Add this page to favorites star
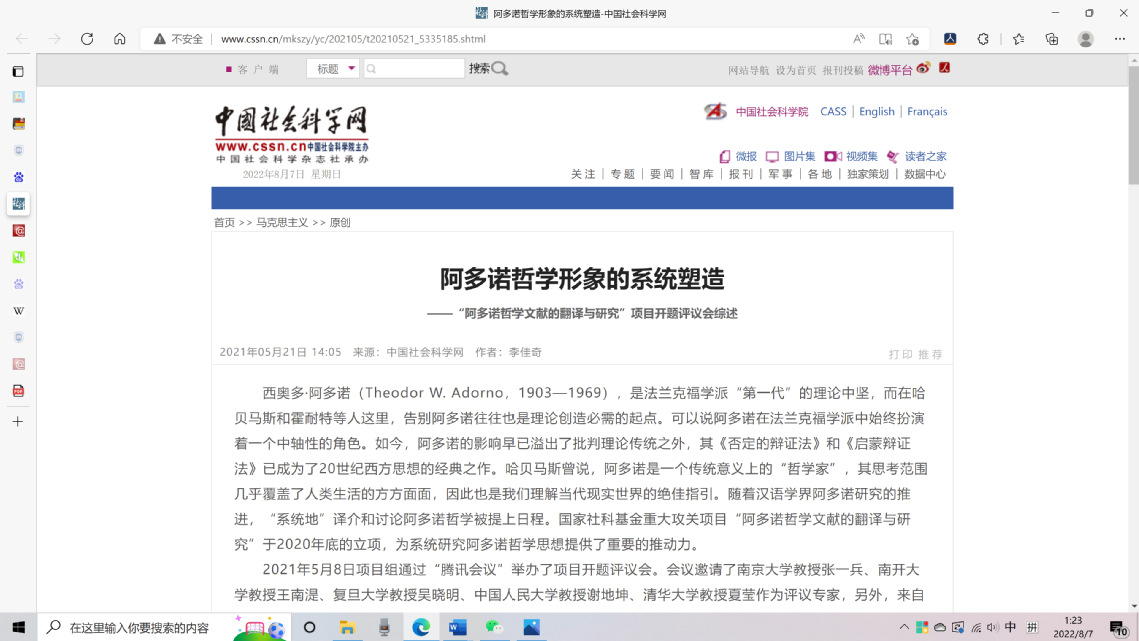The width and height of the screenshot is (1139, 641). click(x=912, y=39)
